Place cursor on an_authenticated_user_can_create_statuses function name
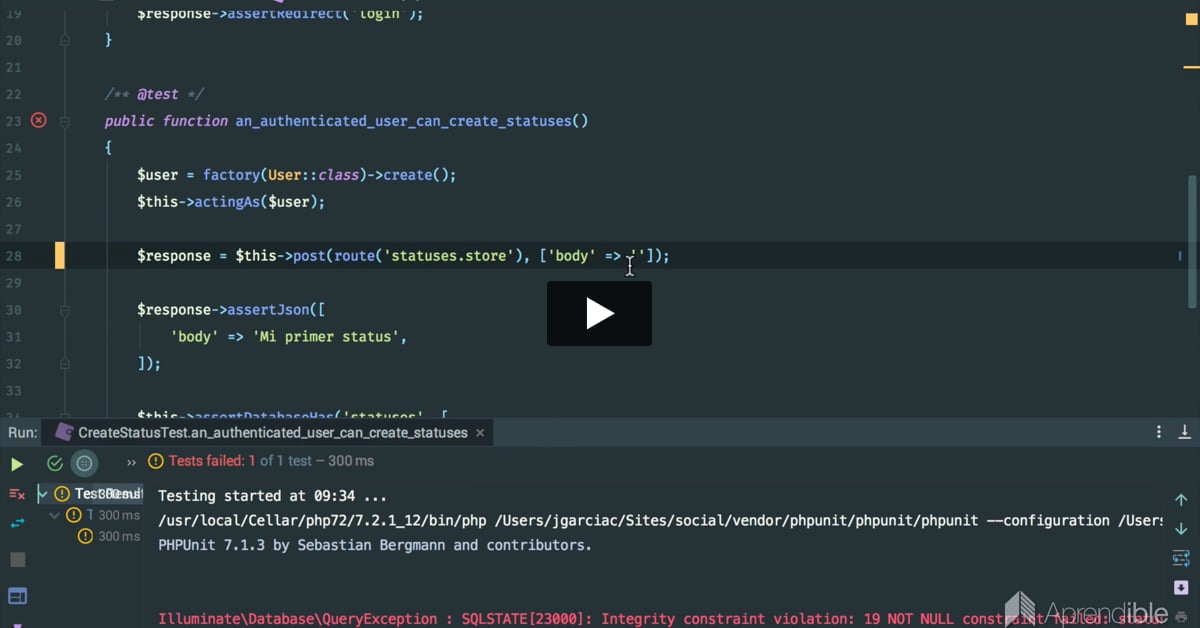 [x=404, y=121]
